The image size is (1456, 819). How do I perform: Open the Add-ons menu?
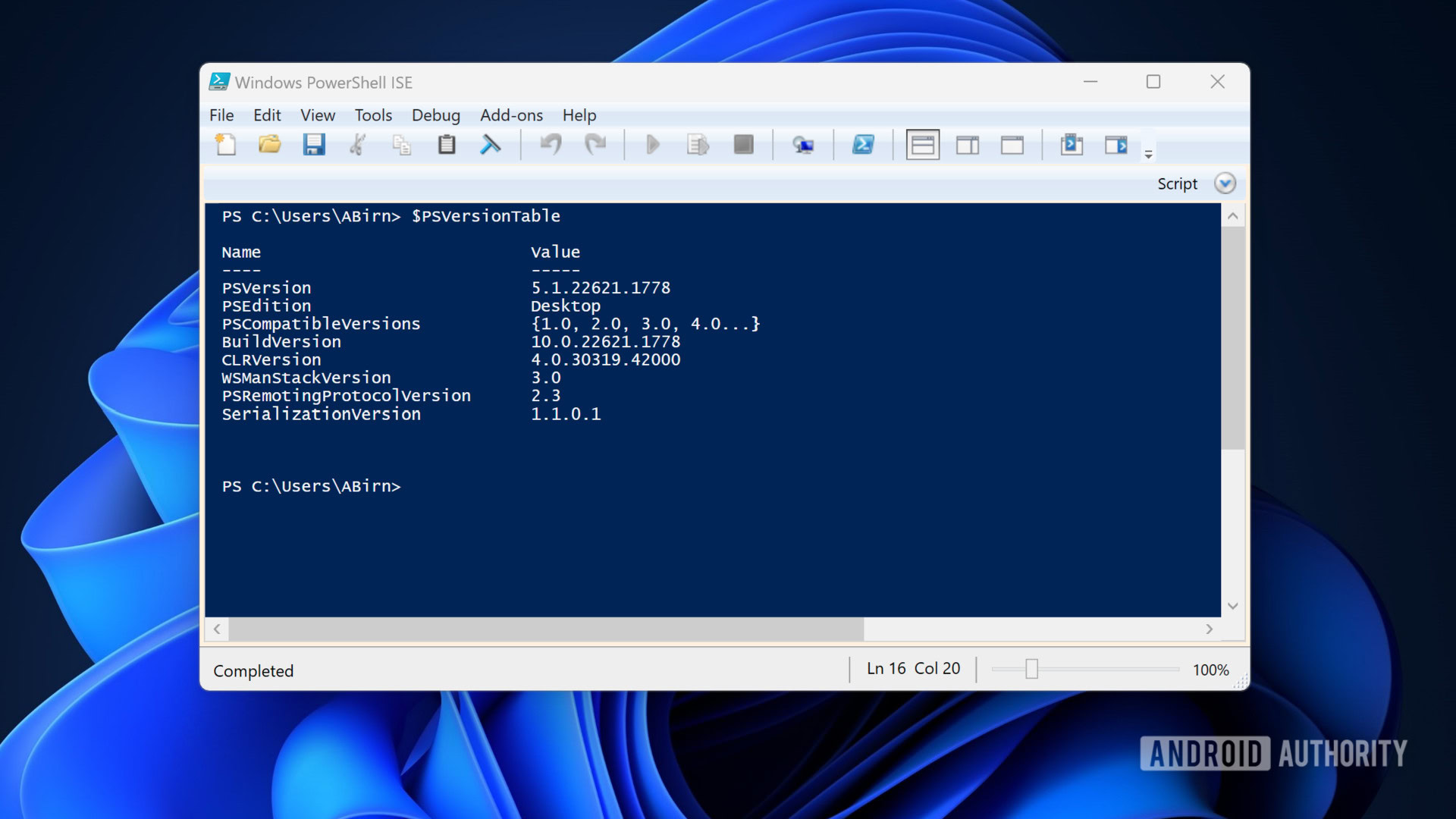(x=511, y=115)
